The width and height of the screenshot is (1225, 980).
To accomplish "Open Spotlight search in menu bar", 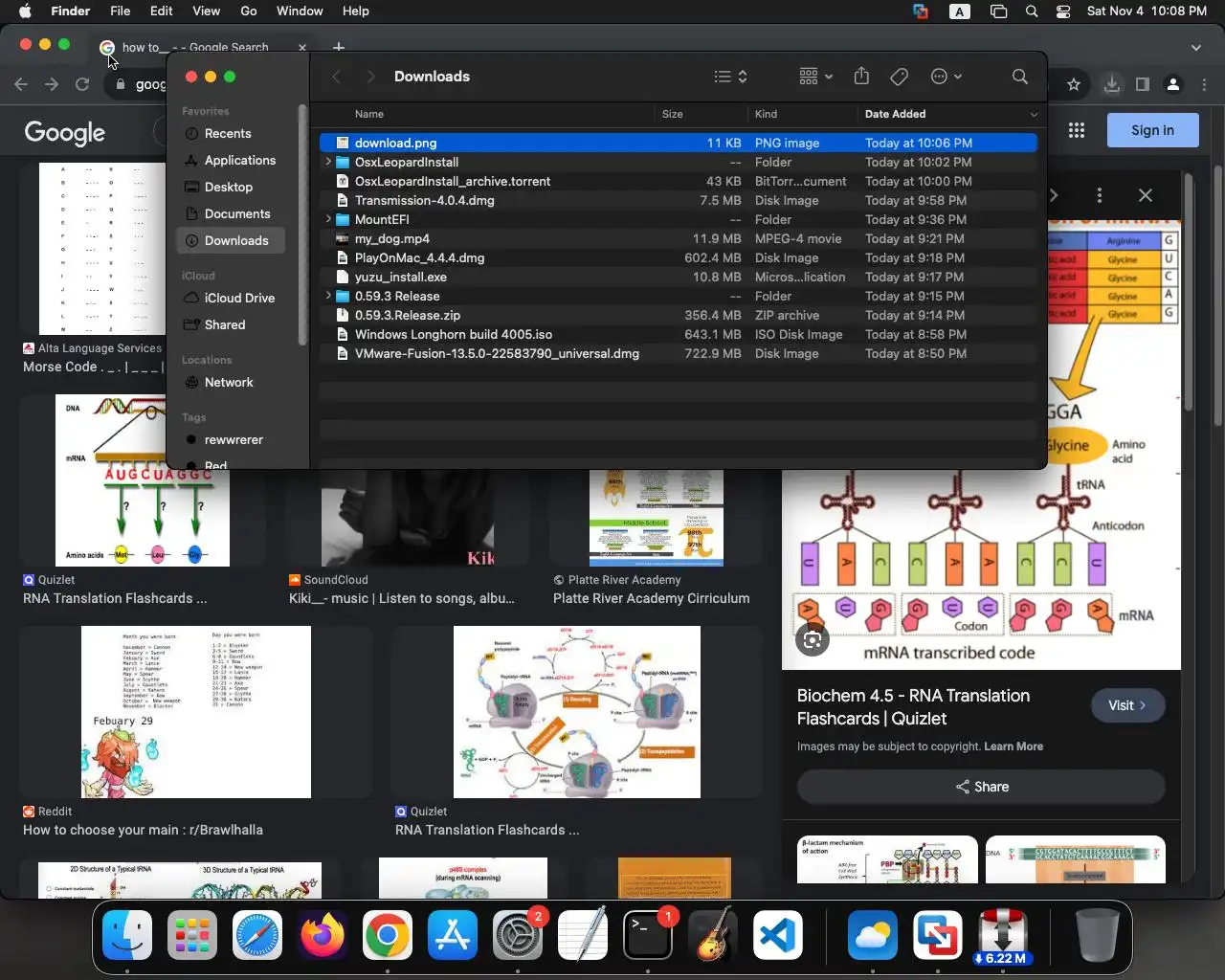I will pos(1032,11).
